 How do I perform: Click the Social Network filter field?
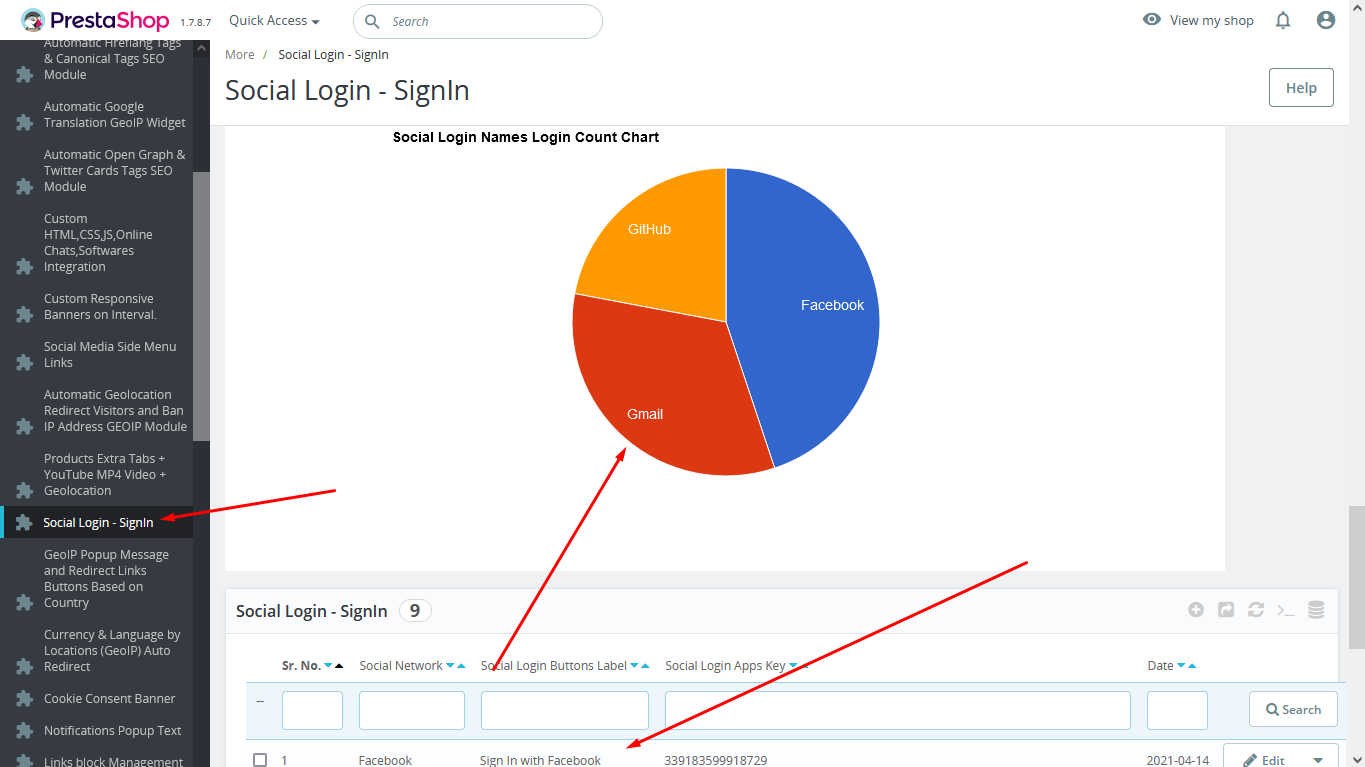pyautogui.click(x=412, y=710)
